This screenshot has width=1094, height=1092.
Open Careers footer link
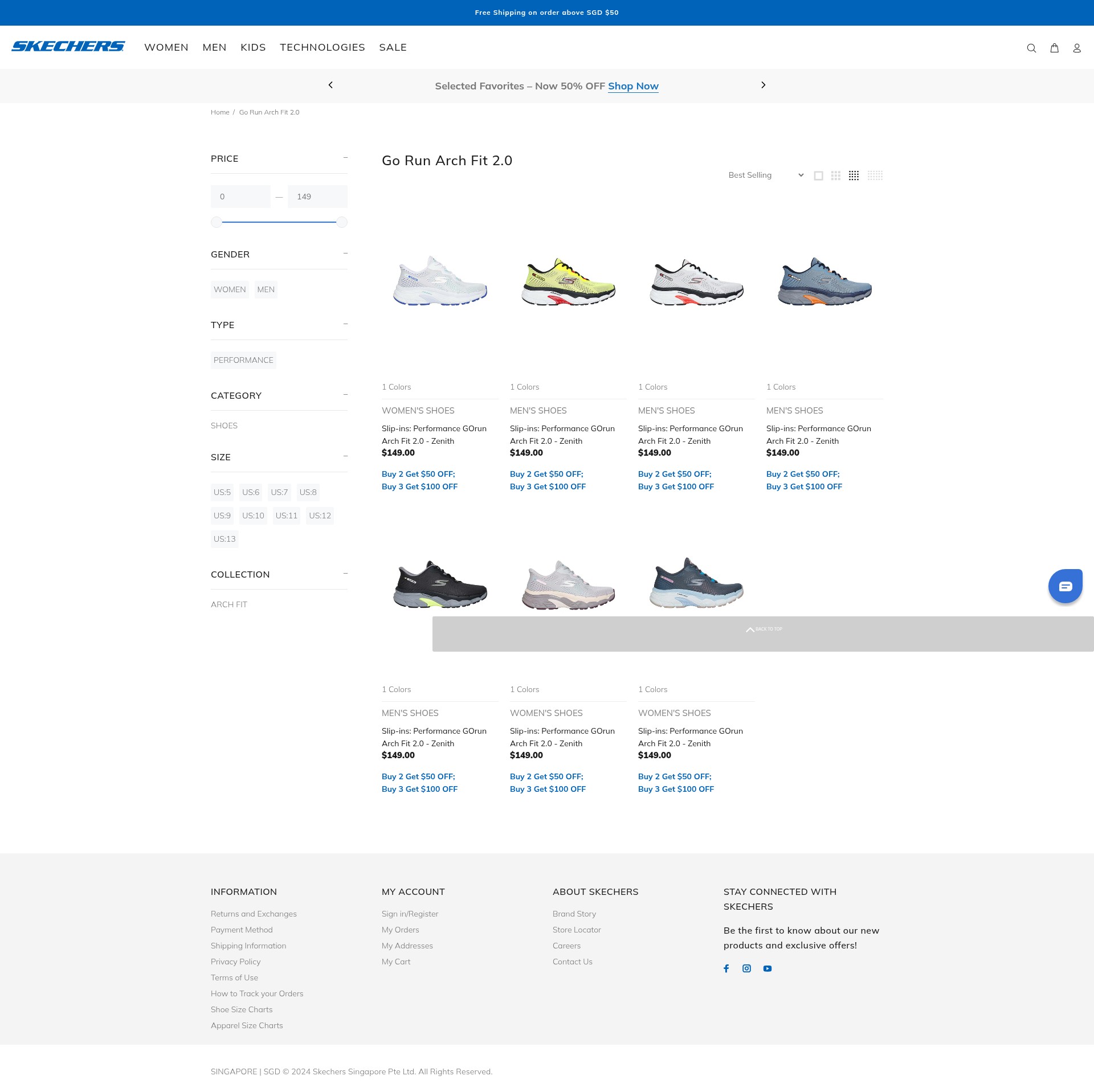566,946
